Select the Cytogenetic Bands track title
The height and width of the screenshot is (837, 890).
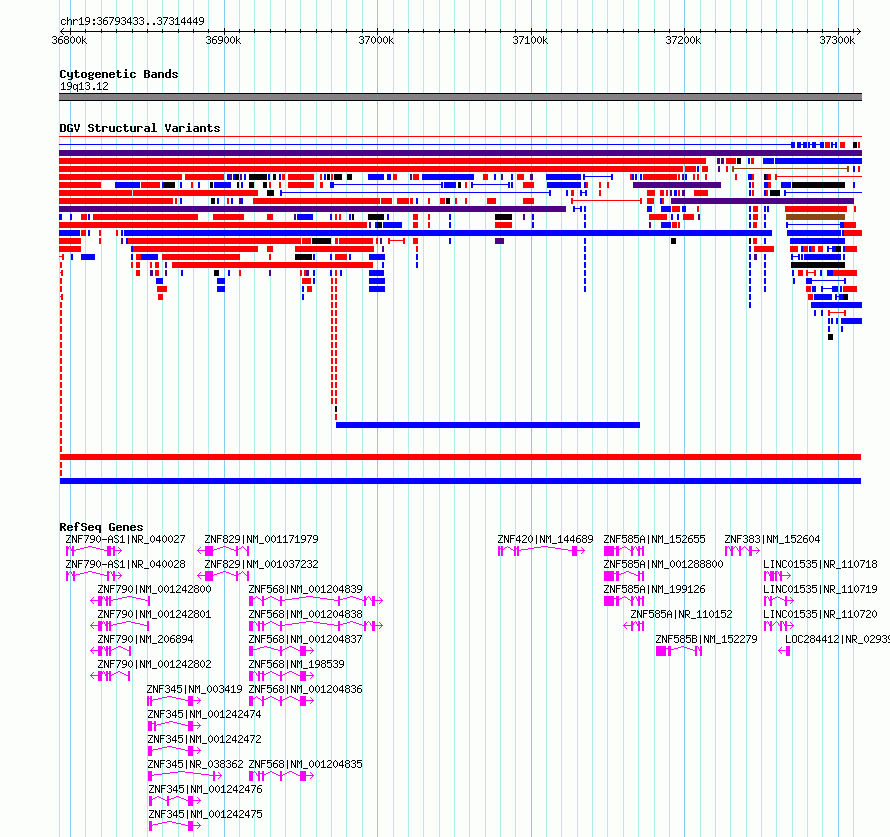click(119, 74)
